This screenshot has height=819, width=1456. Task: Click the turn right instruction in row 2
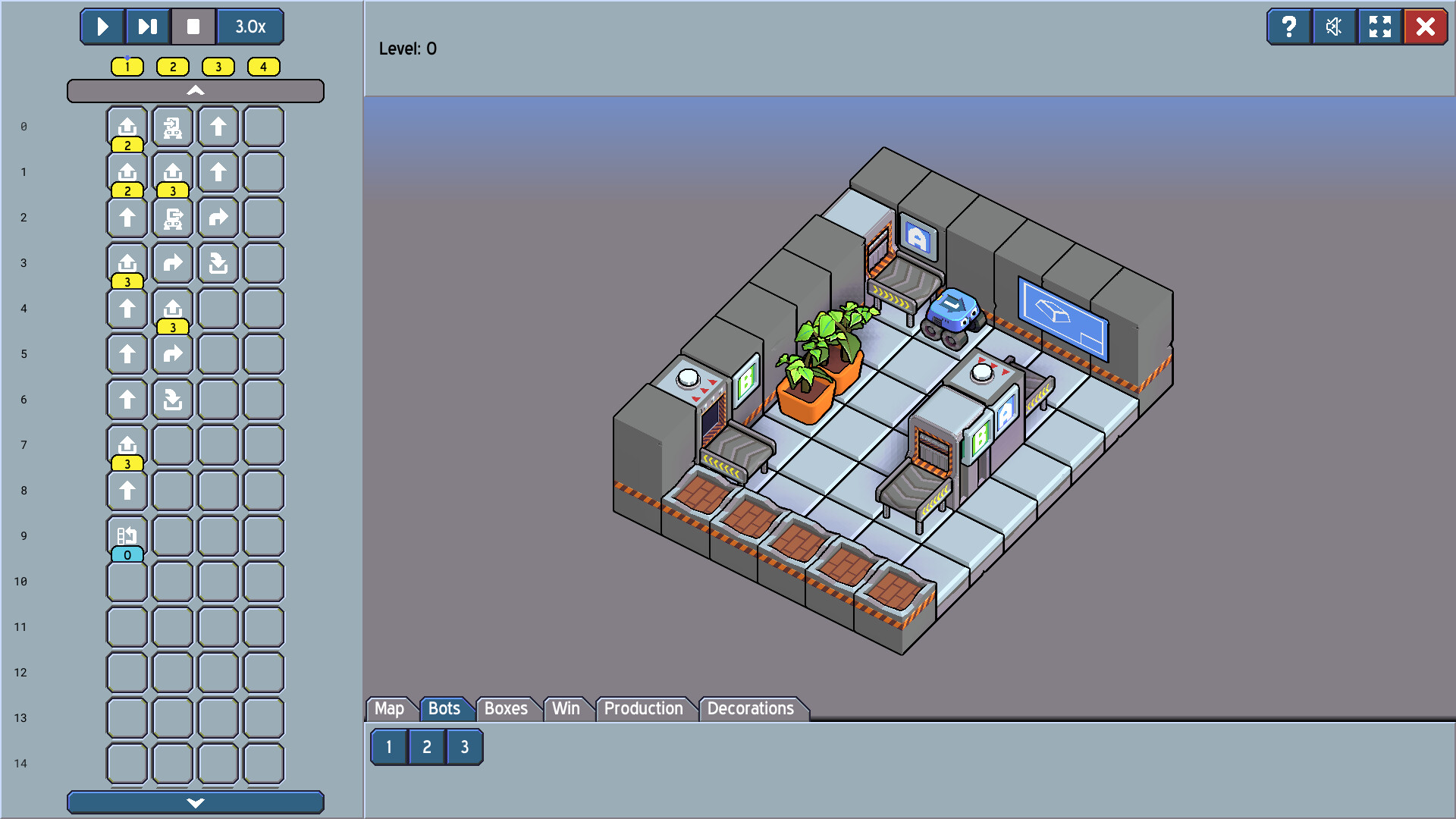(218, 218)
